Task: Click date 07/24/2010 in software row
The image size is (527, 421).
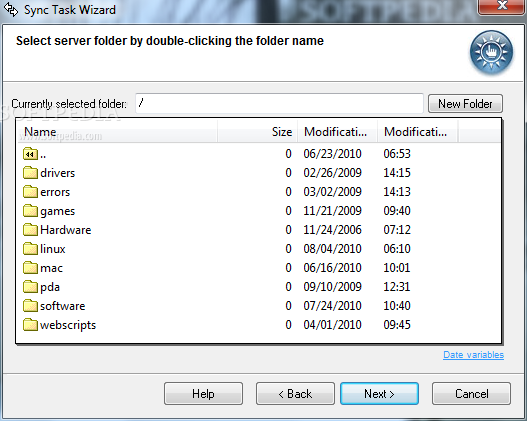Action: [x=332, y=306]
